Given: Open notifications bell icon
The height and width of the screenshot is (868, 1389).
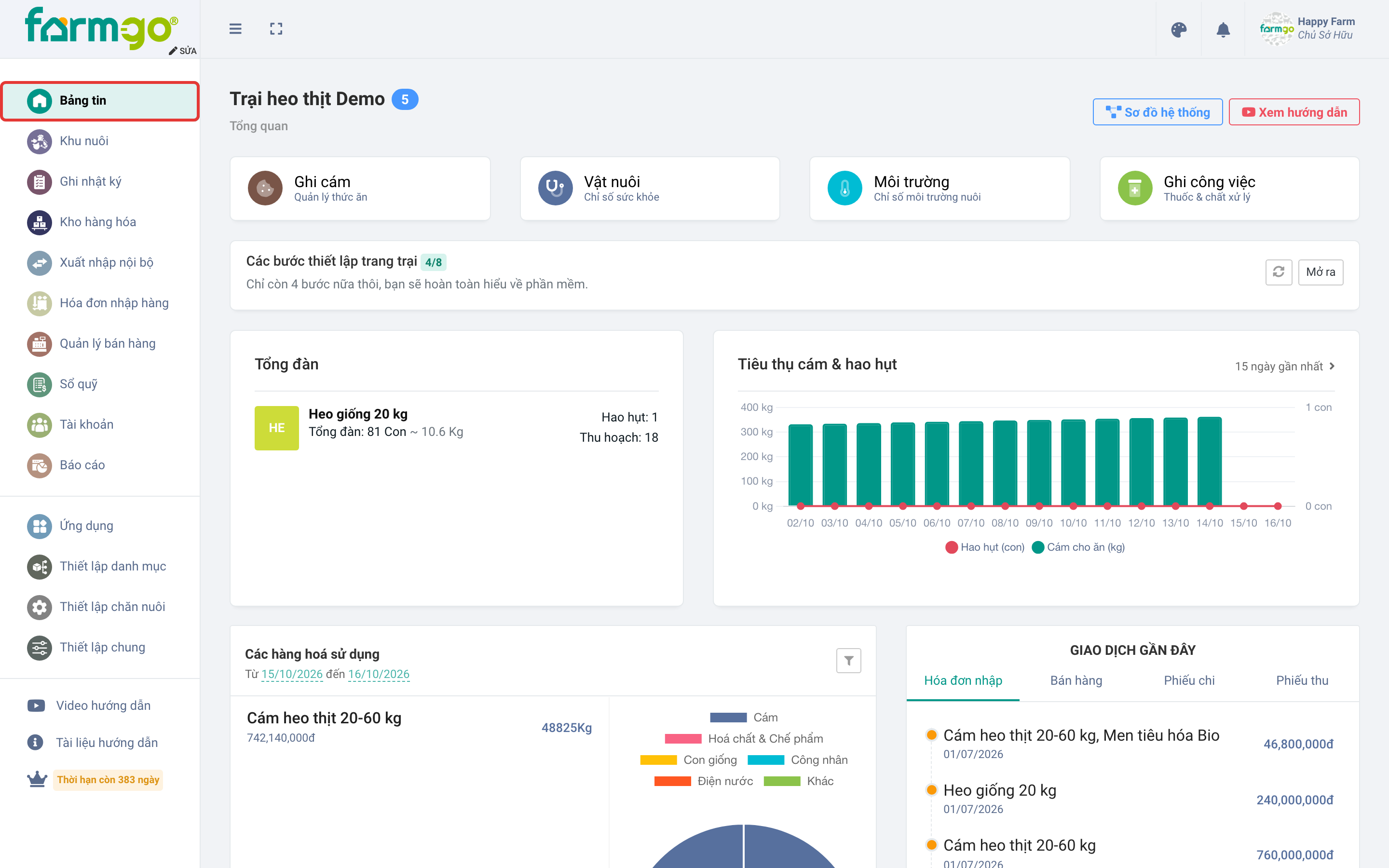Looking at the screenshot, I should [x=1223, y=30].
